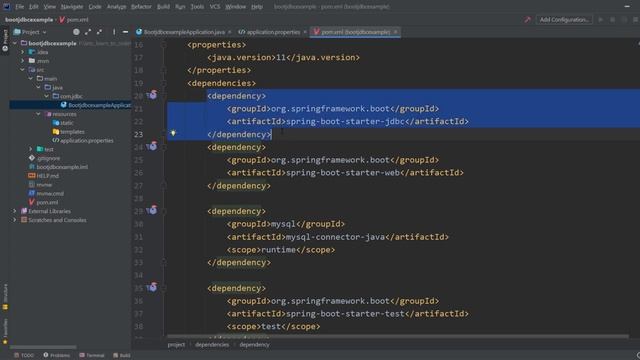The image size is (640, 360).
Task: Open the Refactor menu
Action: pos(141,7)
